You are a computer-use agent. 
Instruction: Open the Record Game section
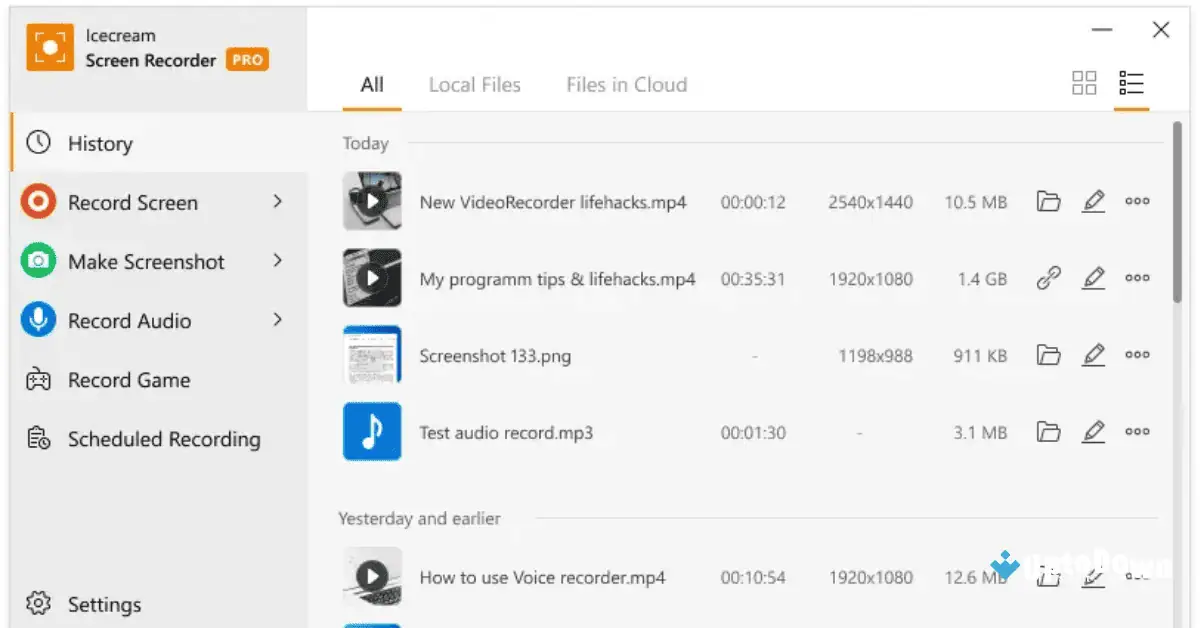point(128,380)
